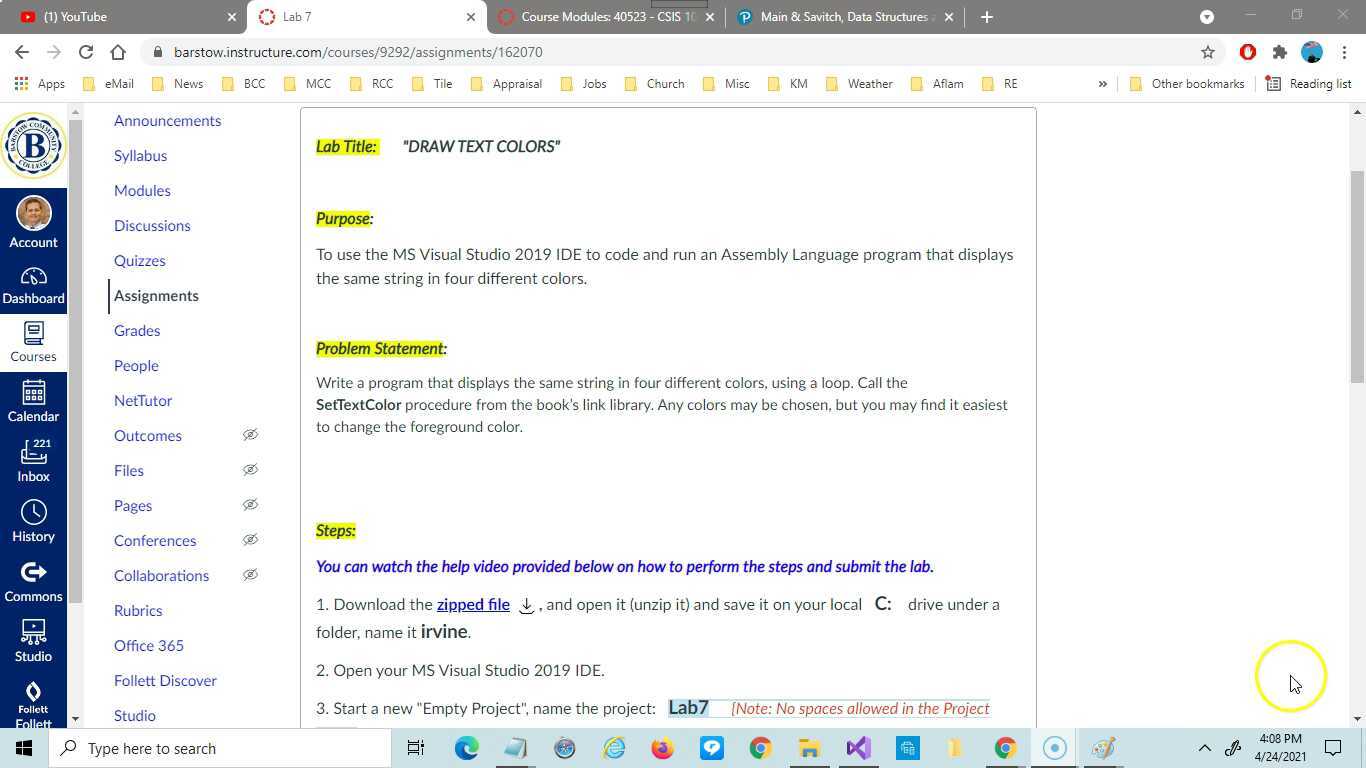Expand the Other bookmarks dropdown
Viewport: 1366px width, 768px height.
[1186, 83]
